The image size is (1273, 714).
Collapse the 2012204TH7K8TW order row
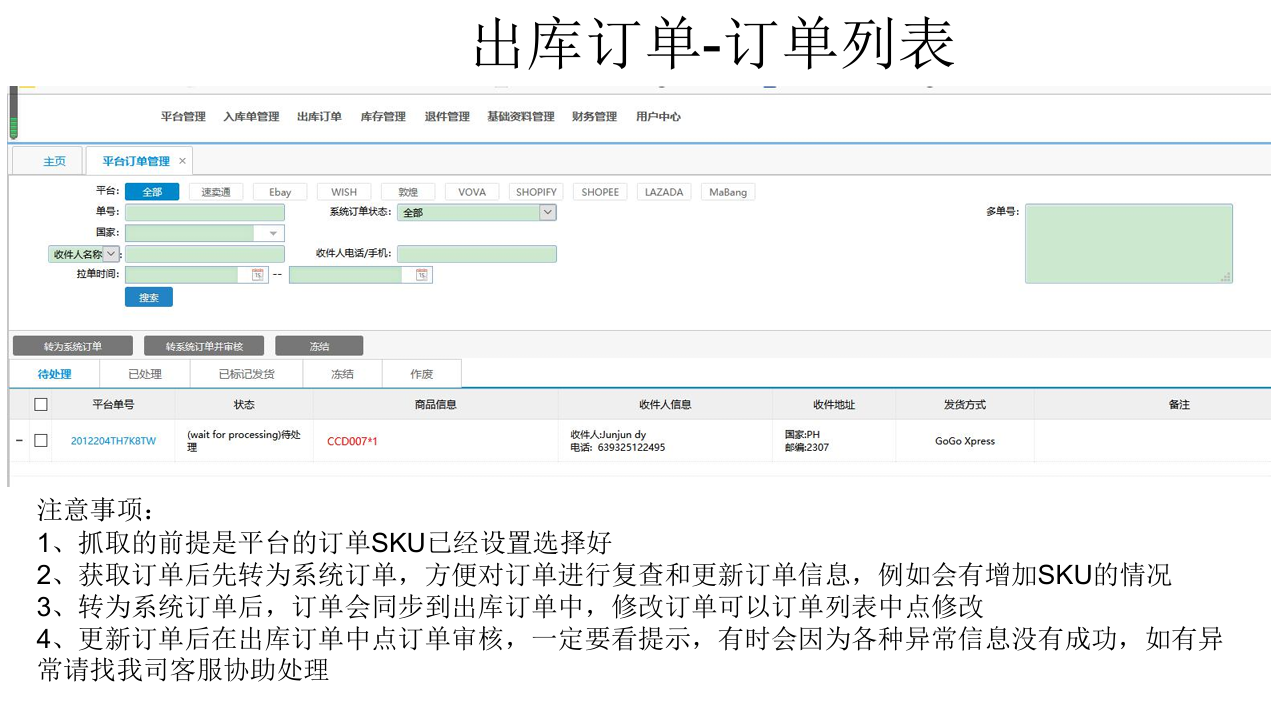point(19,440)
